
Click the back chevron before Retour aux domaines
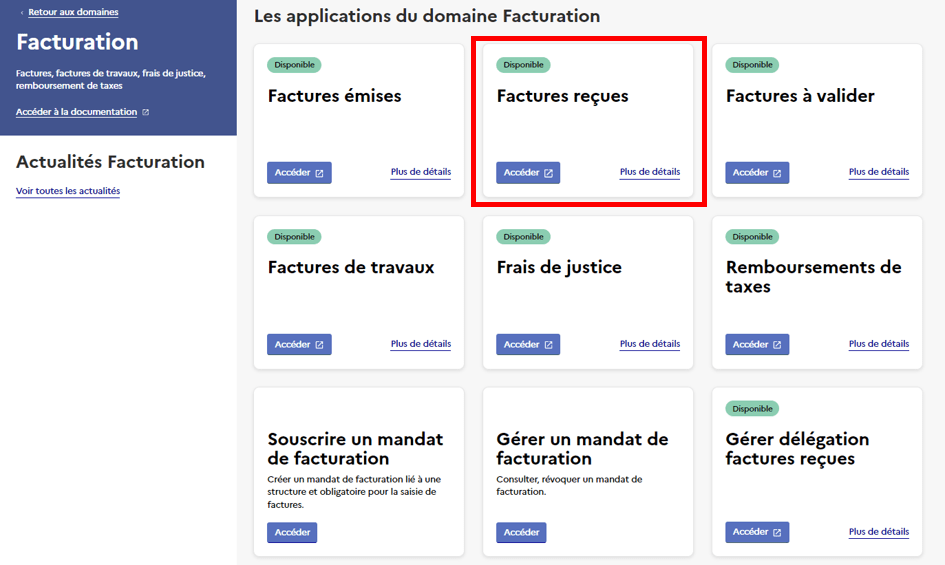(x=22, y=12)
